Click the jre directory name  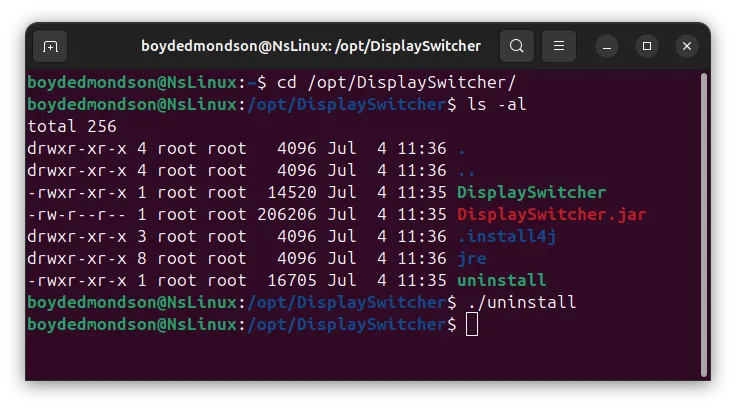click(x=472, y=258)
